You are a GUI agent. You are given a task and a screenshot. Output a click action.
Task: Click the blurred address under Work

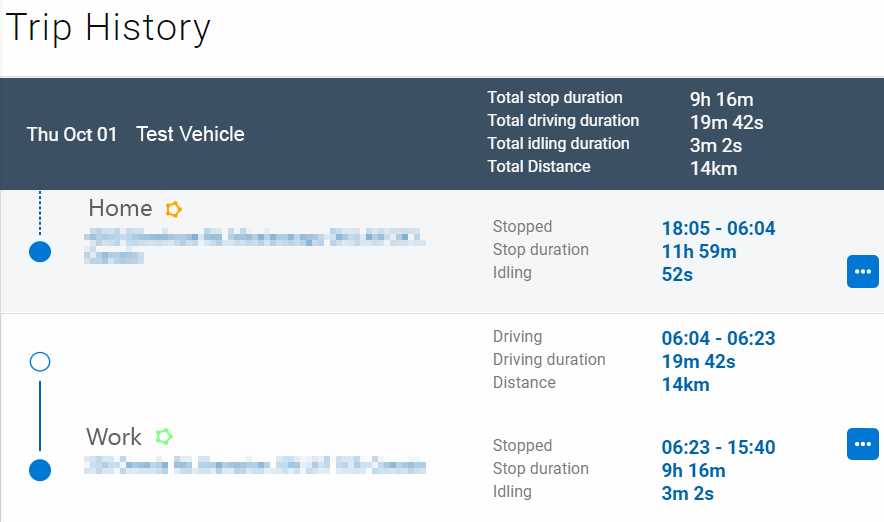255,465
